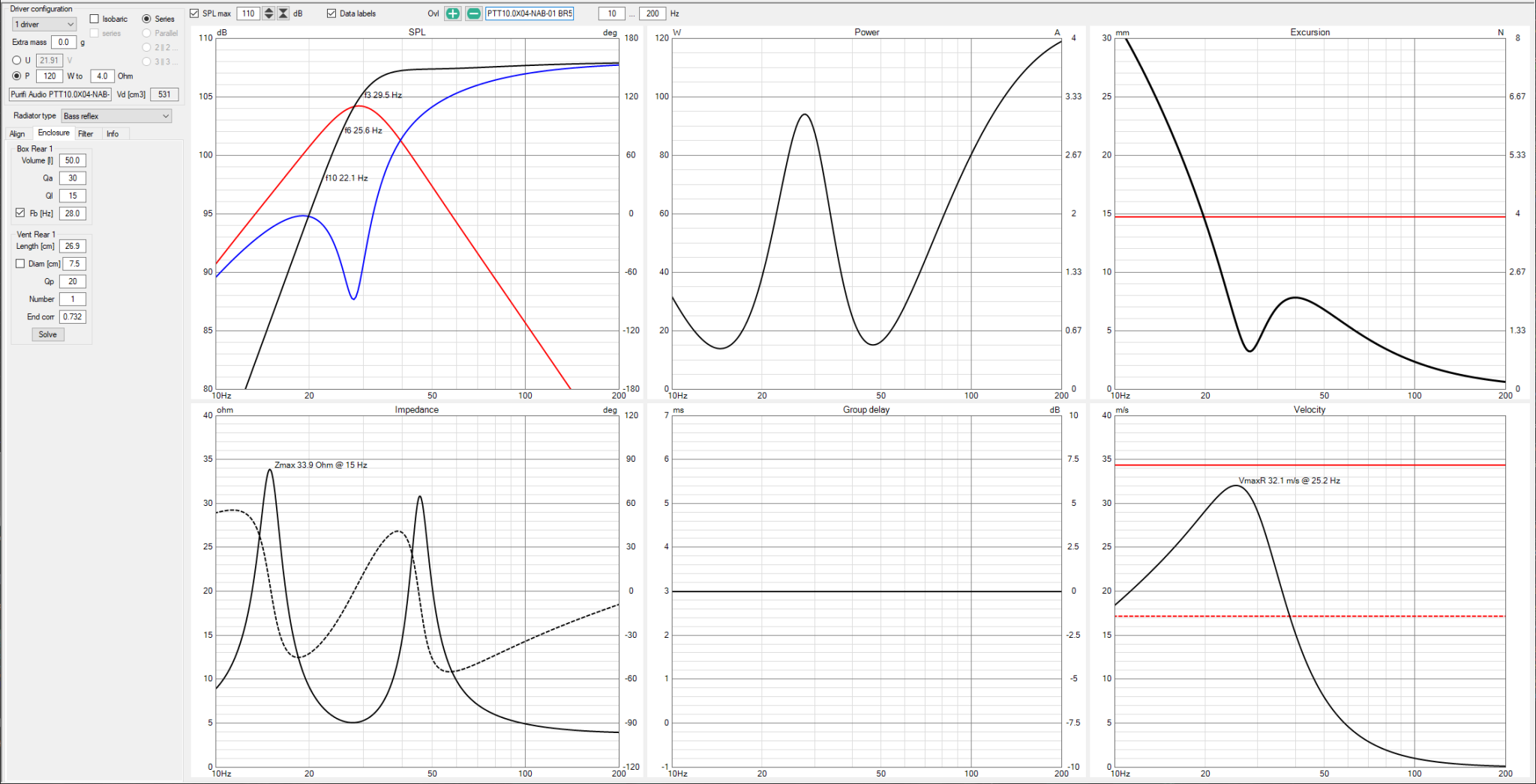
Task: Click the Ql field showing 15
Action: pos(72,196)
